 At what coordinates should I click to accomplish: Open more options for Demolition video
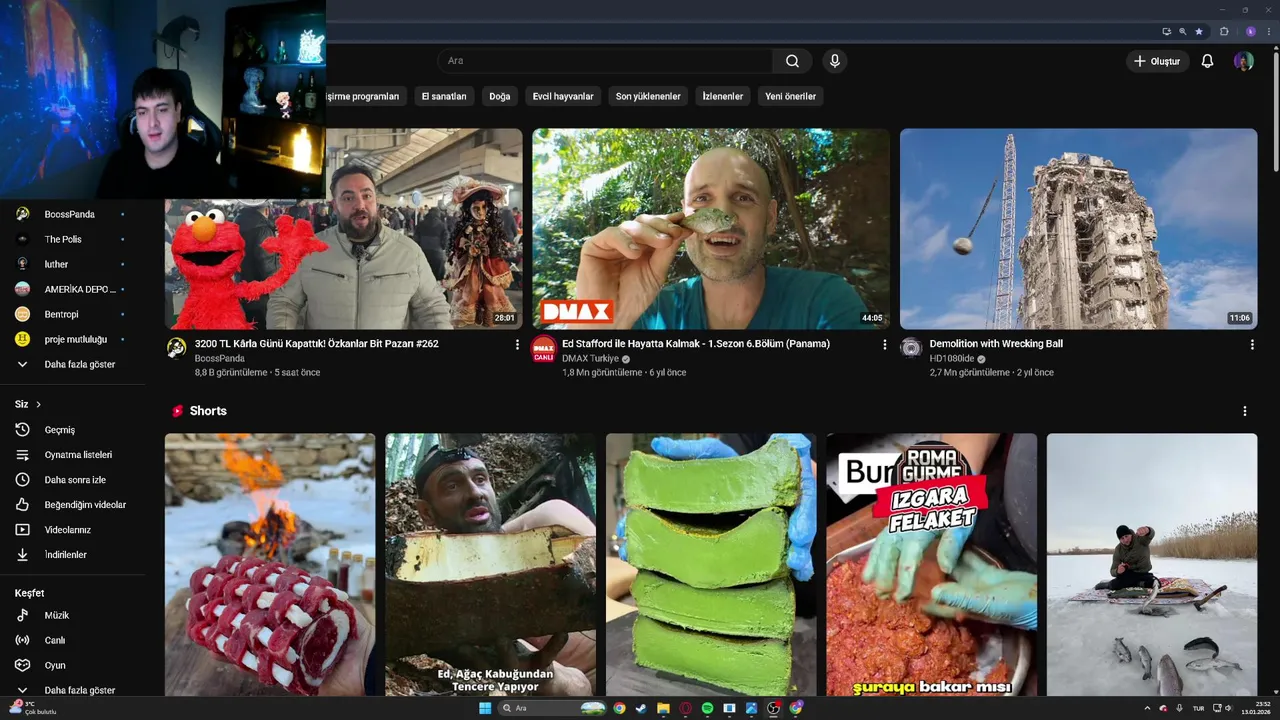(x=1252, y=345)
